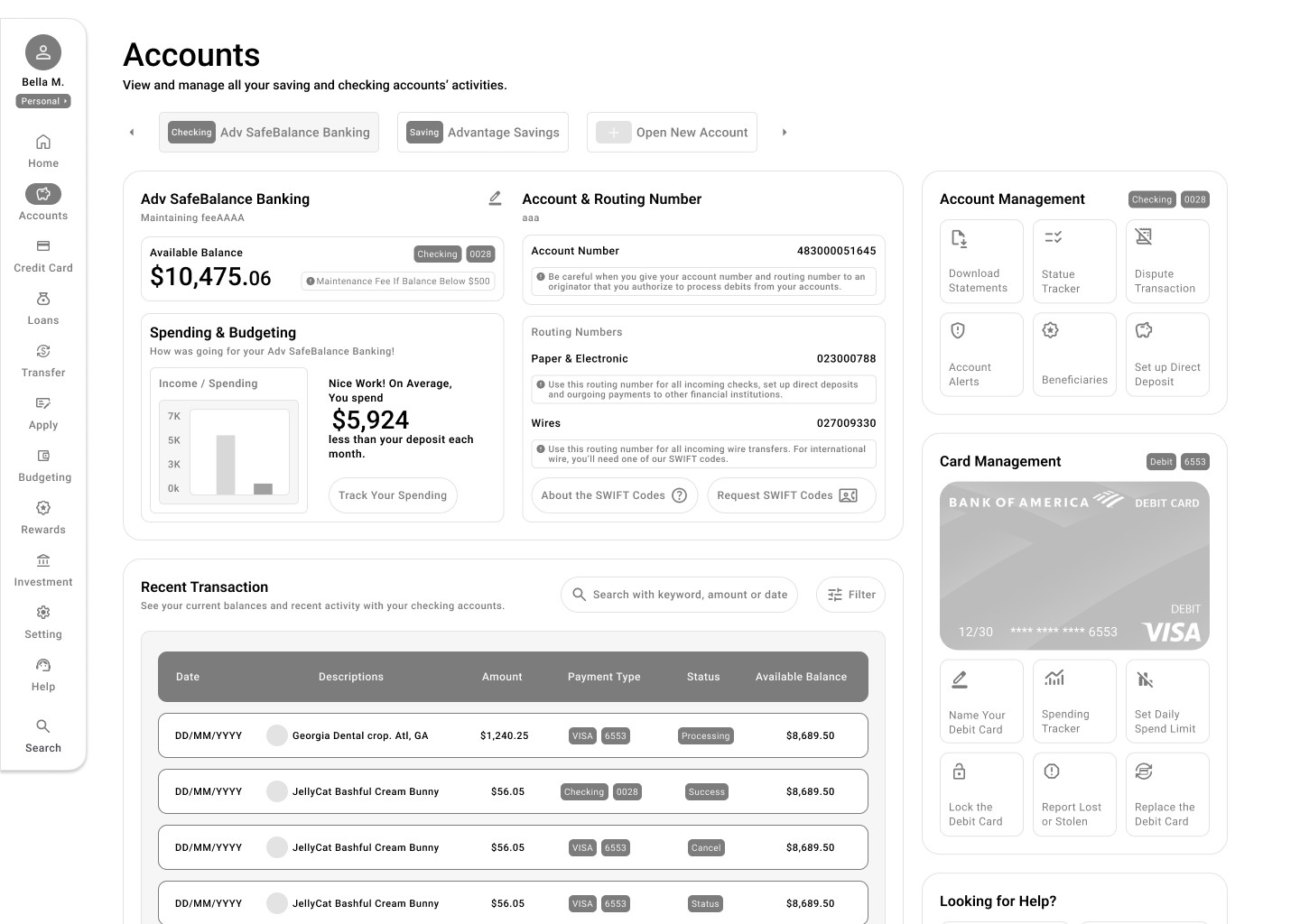Open Name Your Debit Card tile
Viewport: 1300px width, 924px height.
pos(981,702)
